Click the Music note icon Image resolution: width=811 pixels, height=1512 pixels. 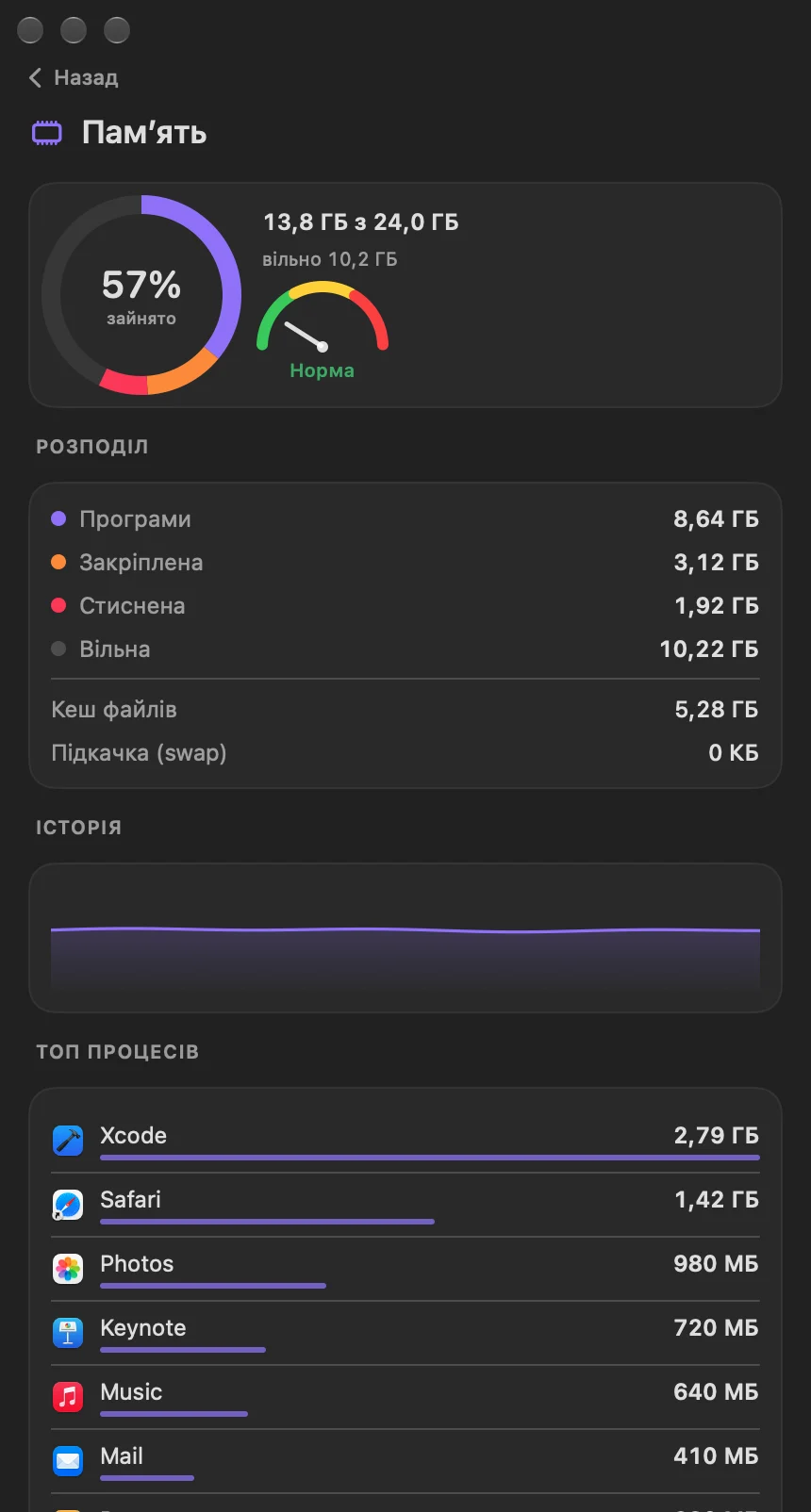(x=68, y=1397)
